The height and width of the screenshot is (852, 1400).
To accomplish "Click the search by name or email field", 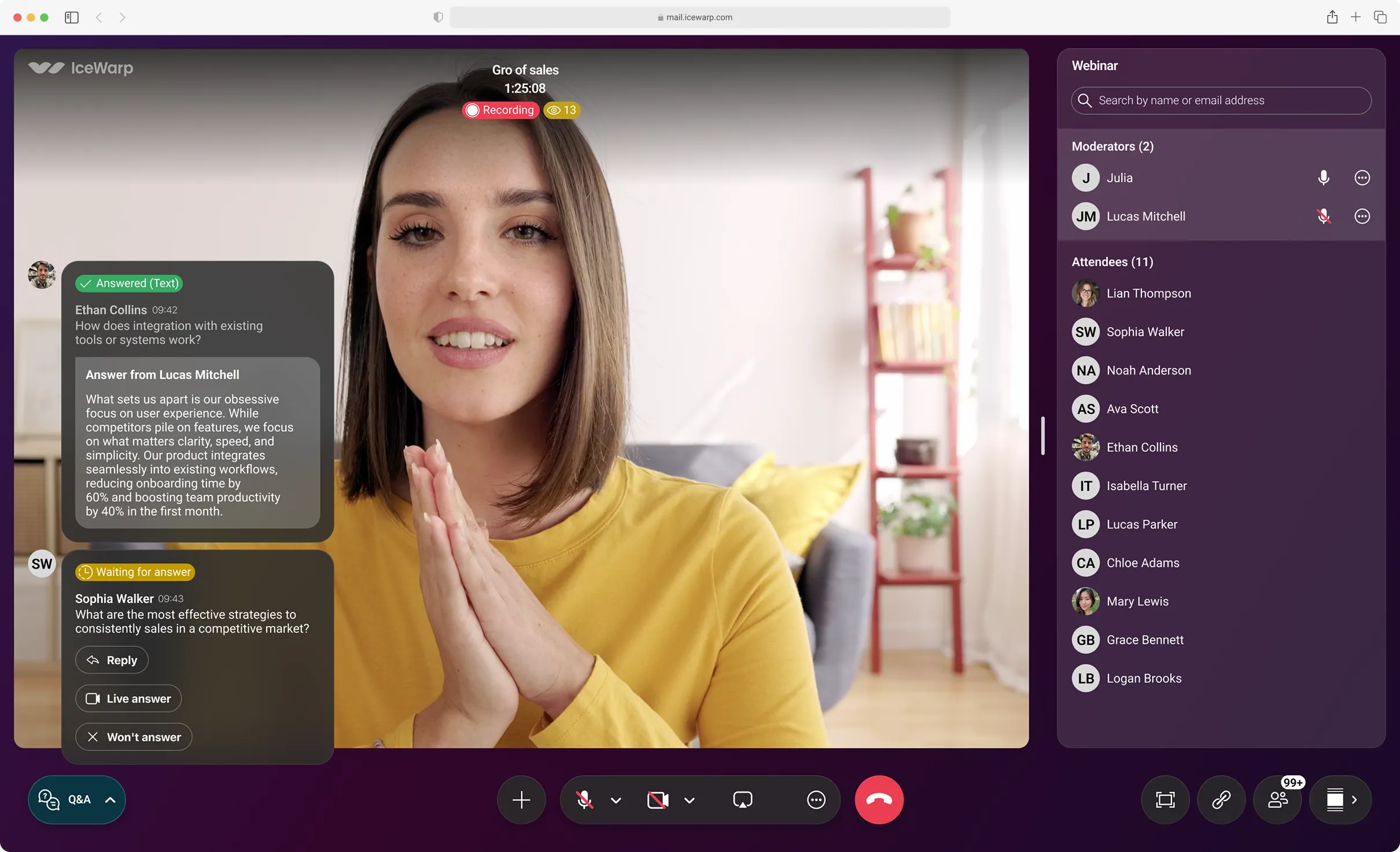I will [1221, 100].
